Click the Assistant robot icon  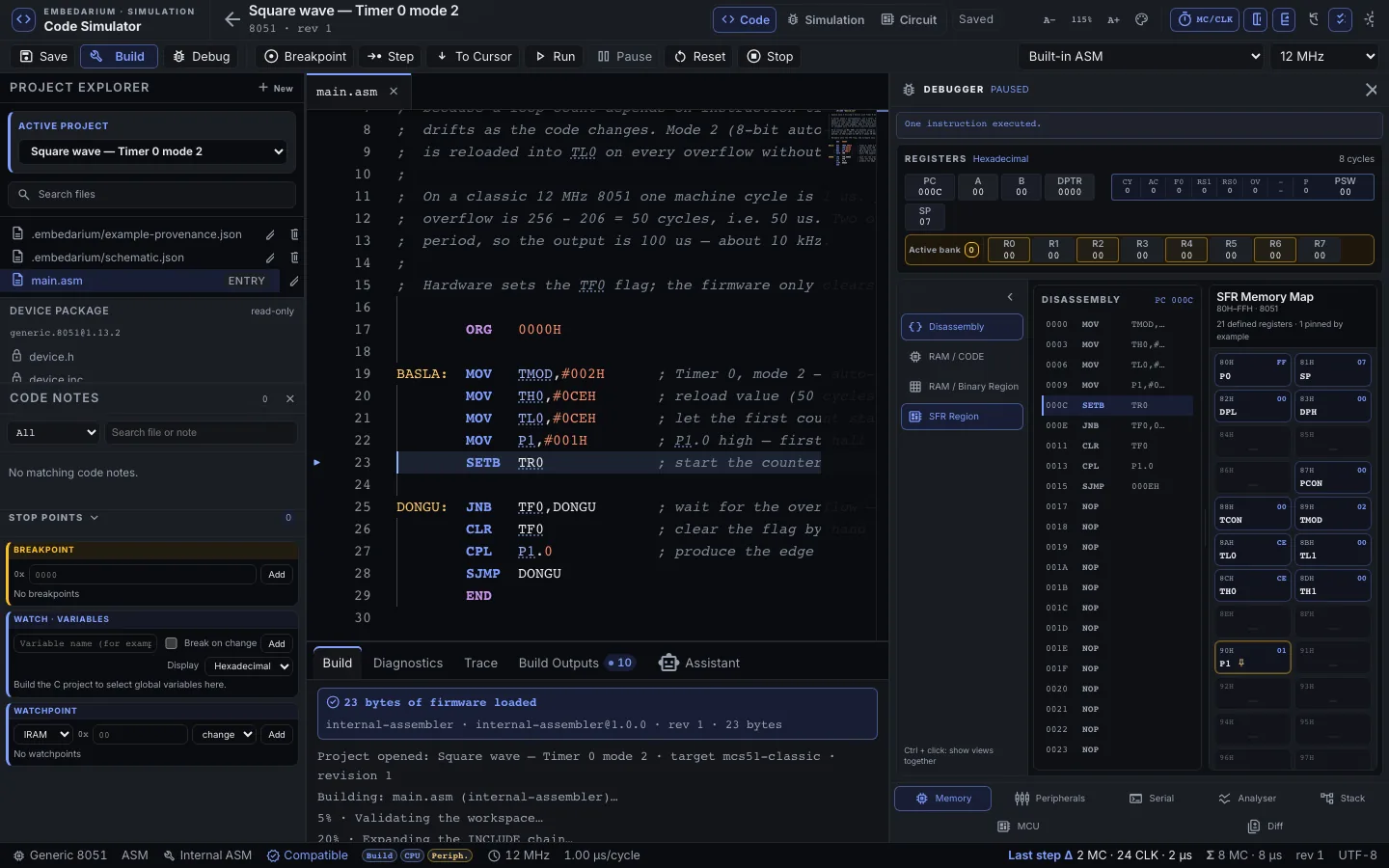tap(668, 663)
